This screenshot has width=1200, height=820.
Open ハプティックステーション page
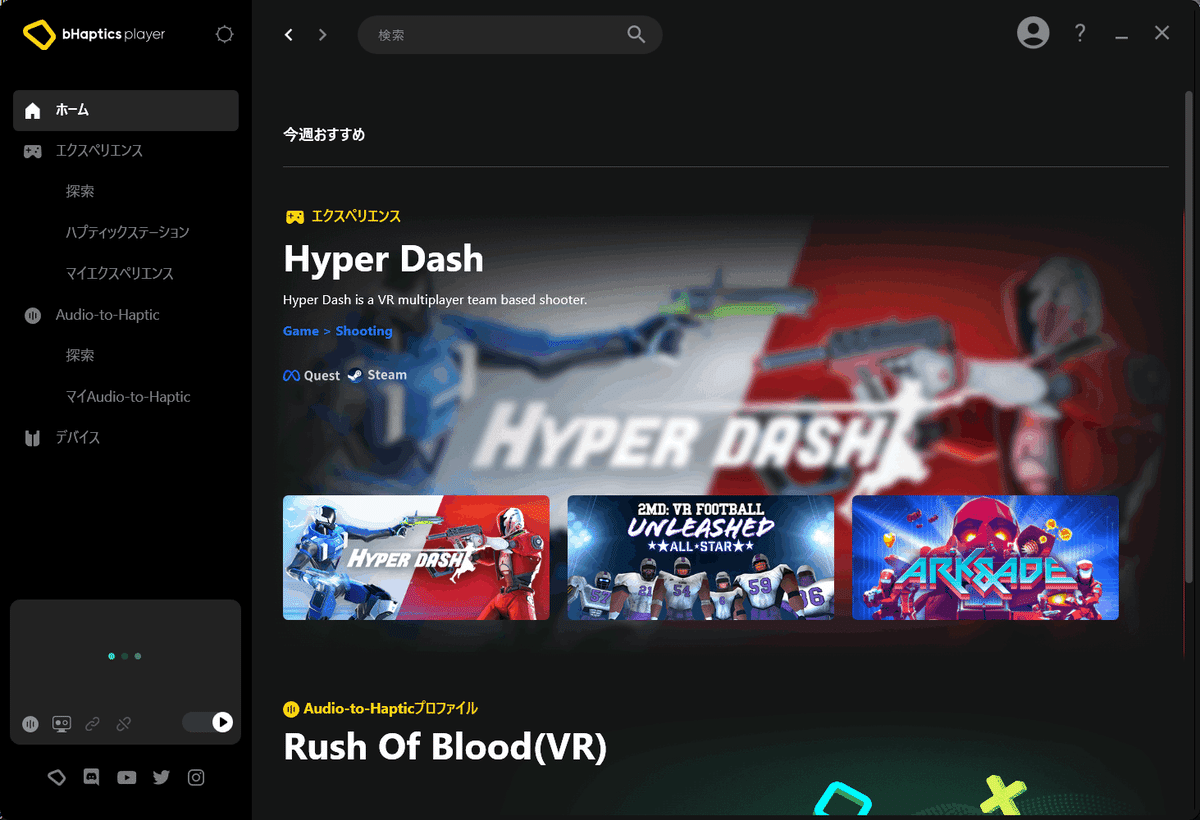point(126,233)
